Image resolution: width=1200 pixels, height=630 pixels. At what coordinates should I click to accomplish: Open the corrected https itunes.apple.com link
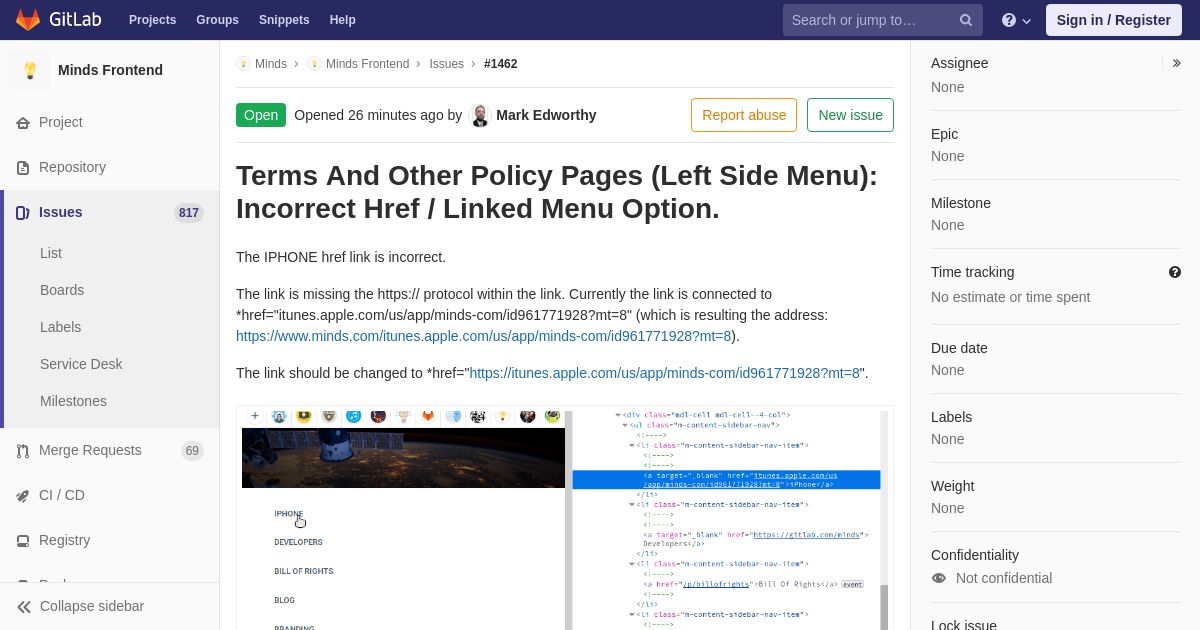tap(665, 373)
